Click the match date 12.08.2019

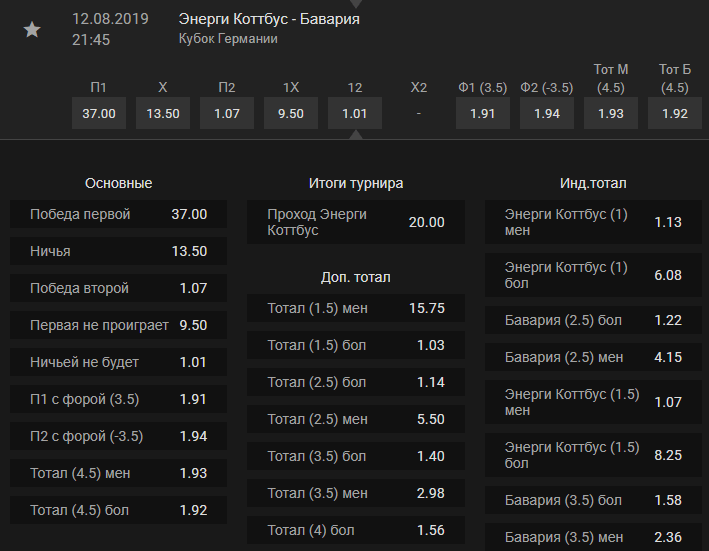click(110, 19)
